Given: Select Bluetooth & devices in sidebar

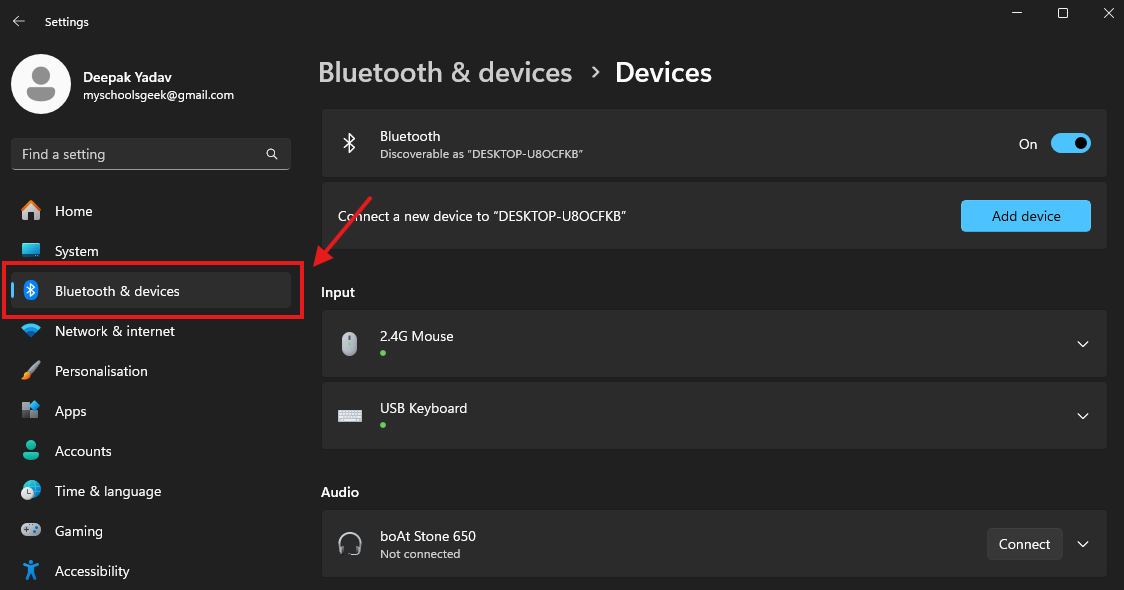Looking at the screenshot, I should tap(117, 291).
